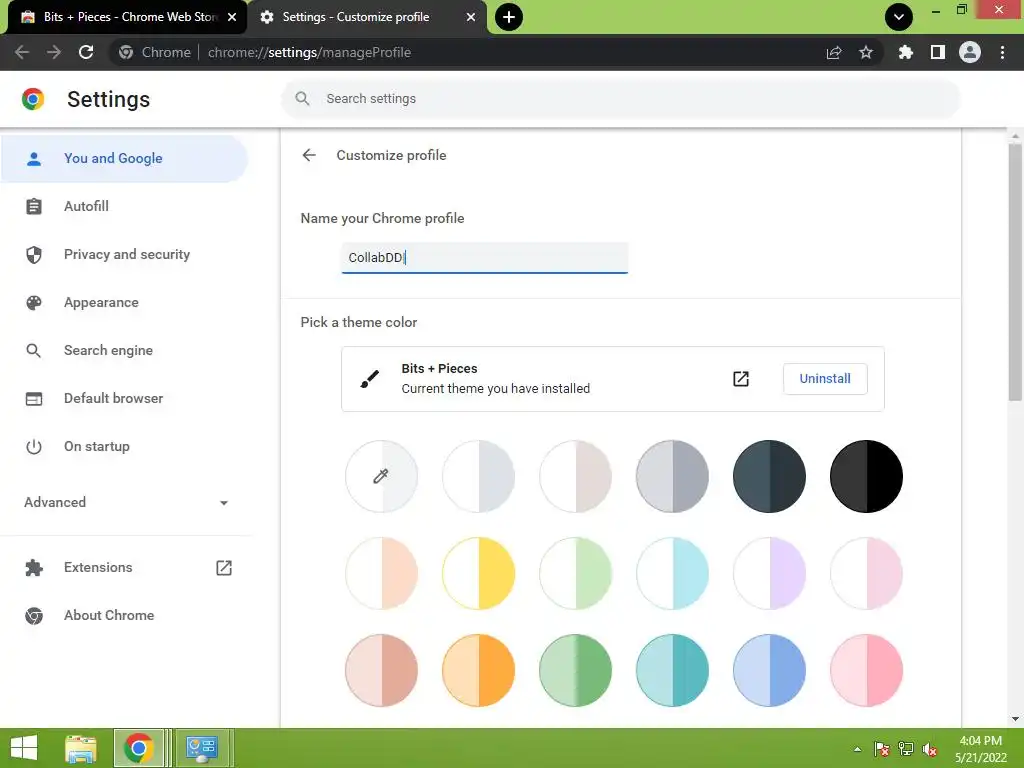Select the yellow theme swatch

(479, 573)
